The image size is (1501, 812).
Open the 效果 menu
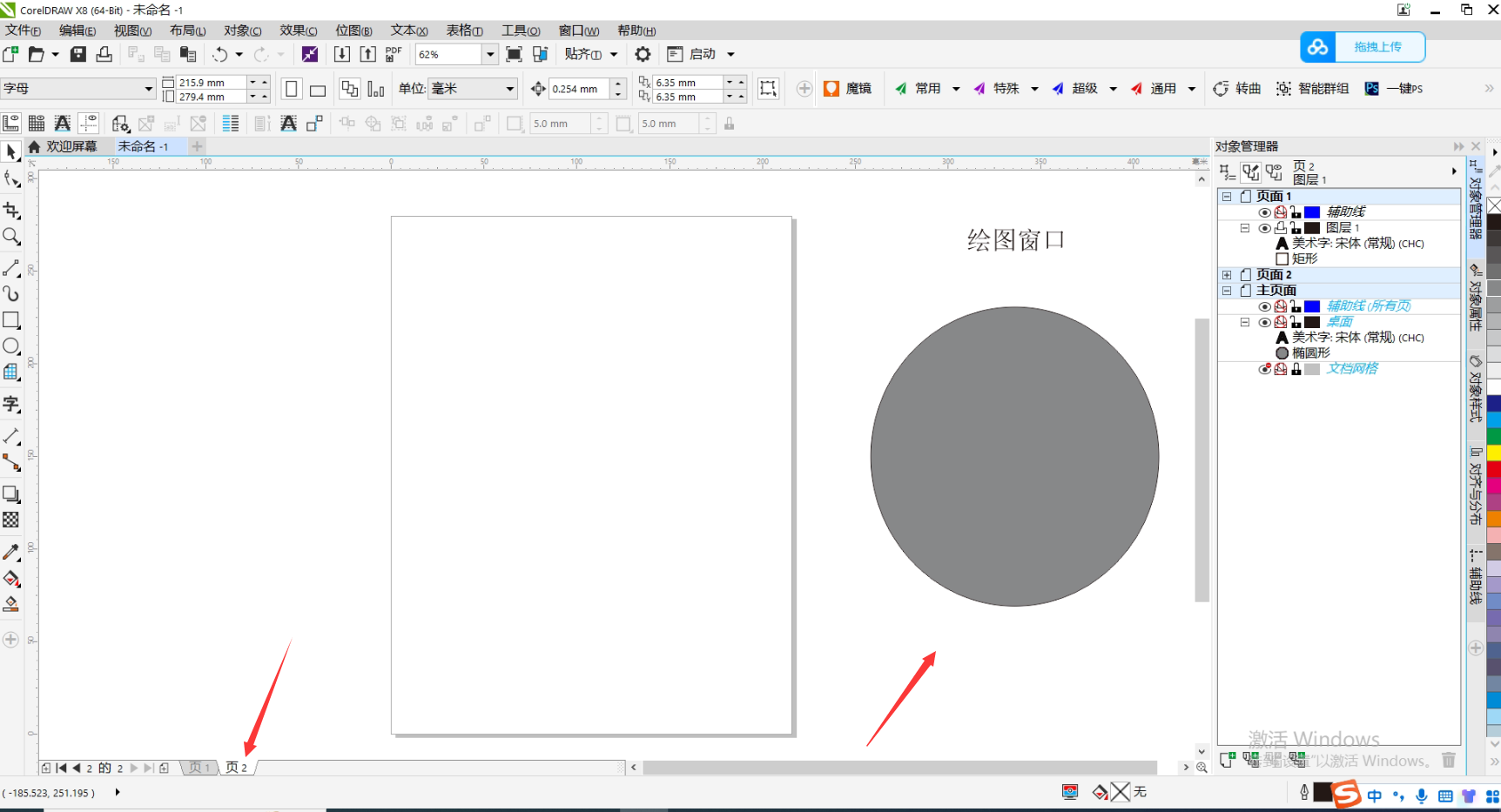(x=298, y=30)
